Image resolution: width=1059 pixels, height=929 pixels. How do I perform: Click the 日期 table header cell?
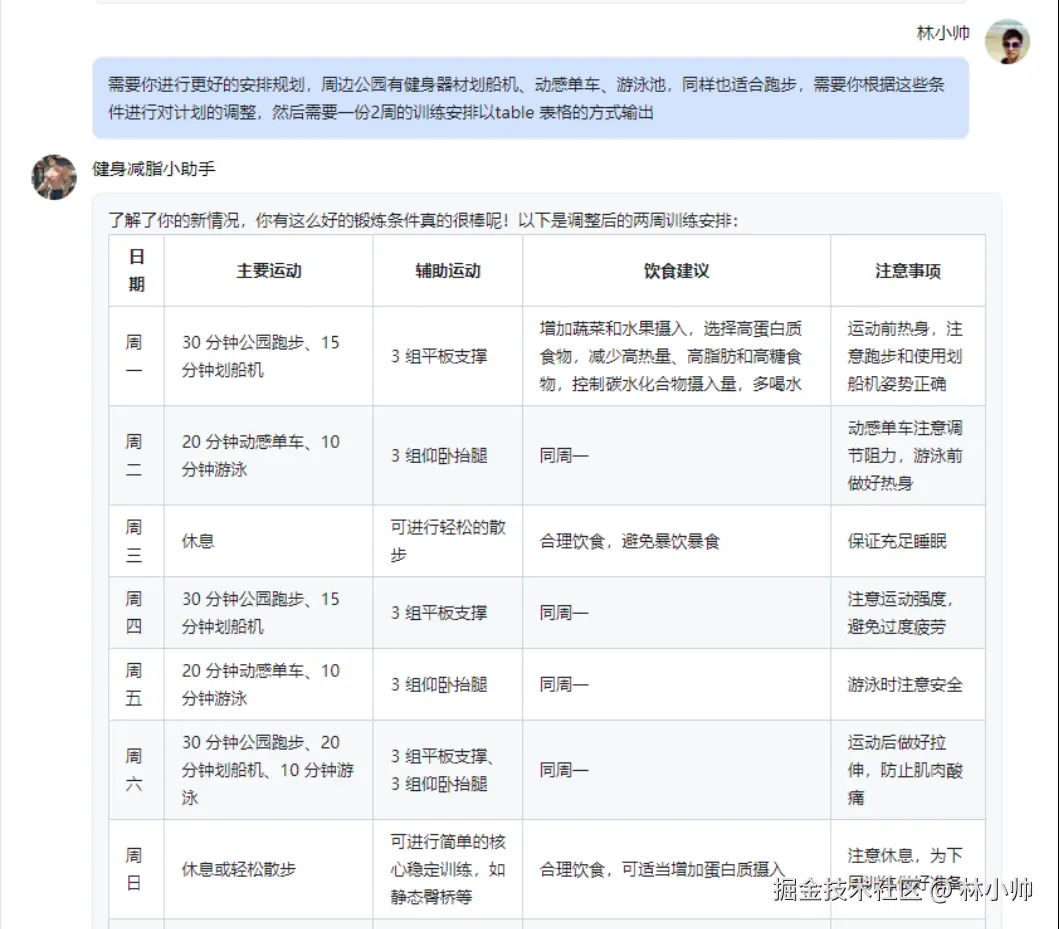coord(135,270)
